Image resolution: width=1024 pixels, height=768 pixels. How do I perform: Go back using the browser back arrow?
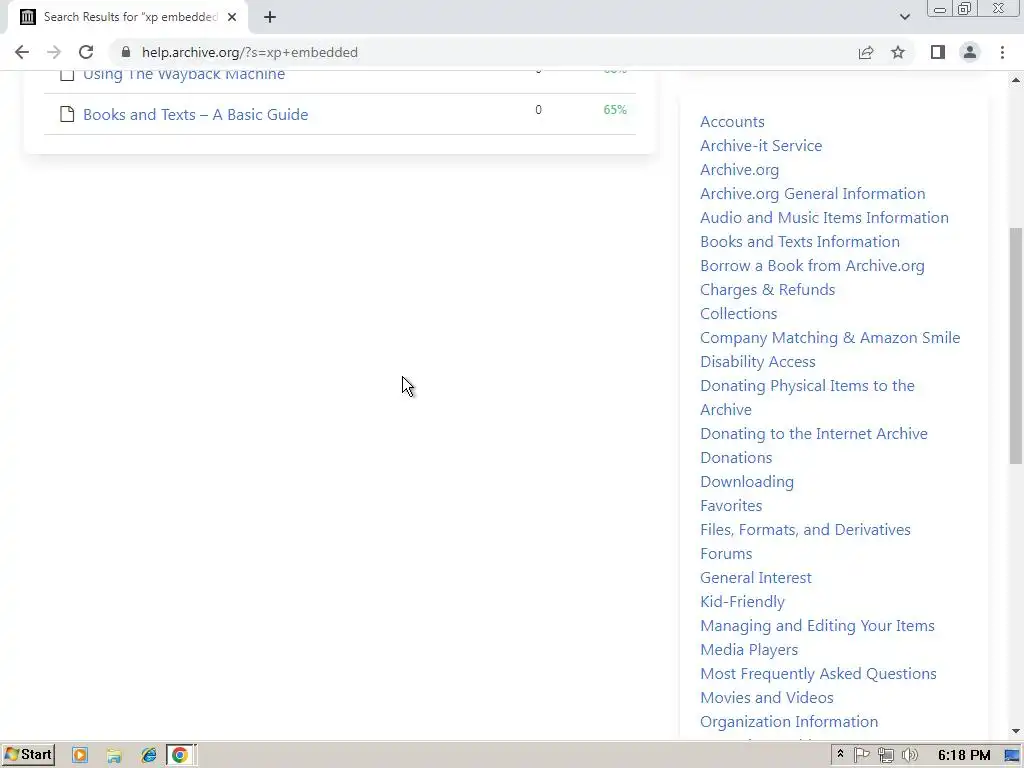(x=22, y=52)
